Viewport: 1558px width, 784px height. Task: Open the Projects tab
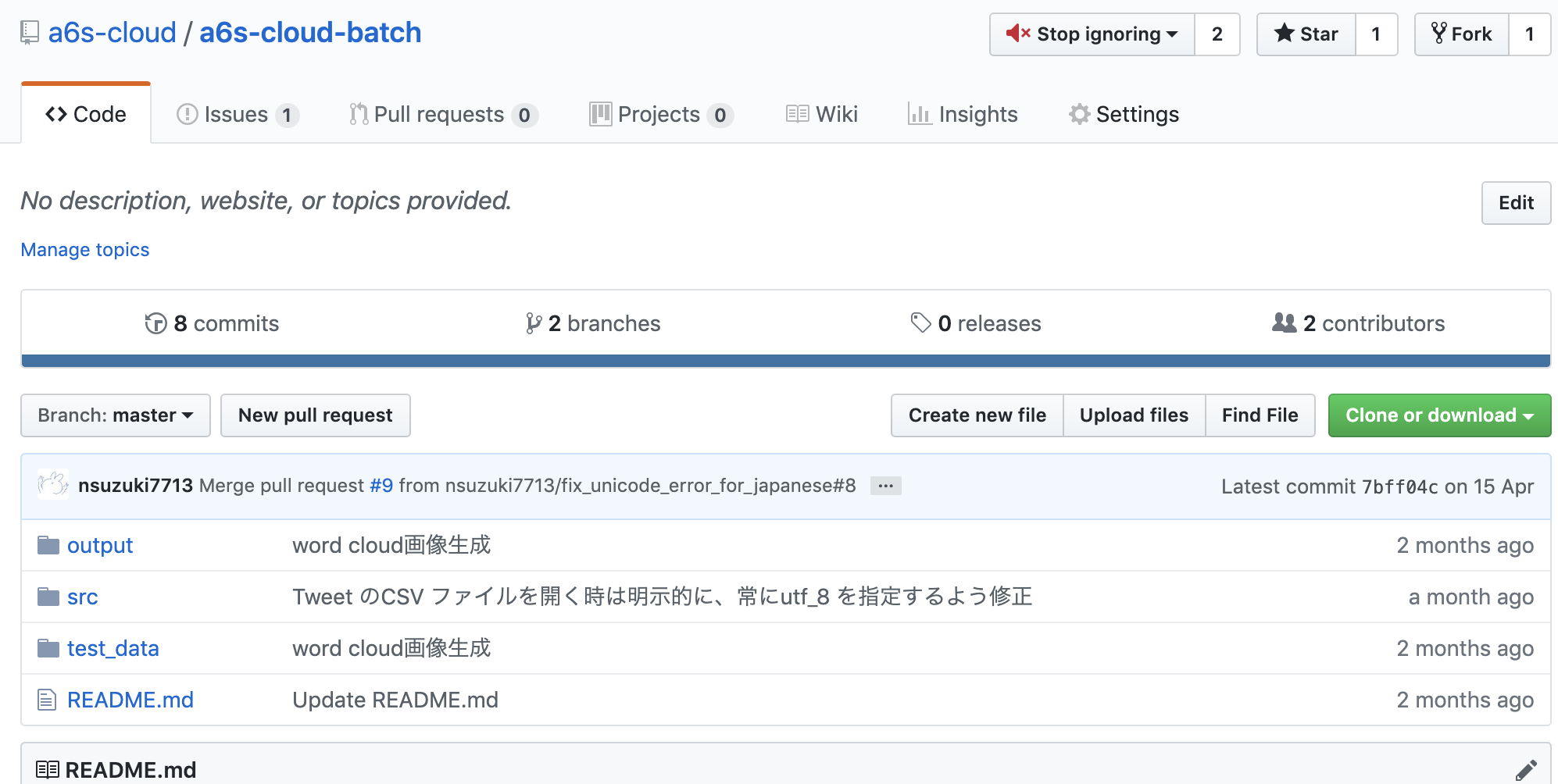tap(661, 115)
